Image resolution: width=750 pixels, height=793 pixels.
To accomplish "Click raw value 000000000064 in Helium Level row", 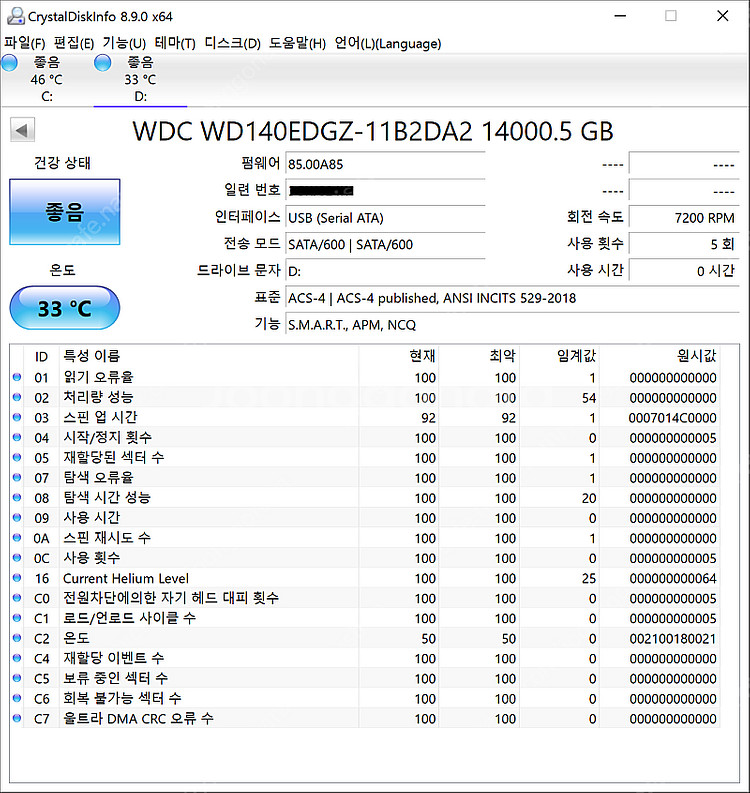I will [x=673, y=579].
